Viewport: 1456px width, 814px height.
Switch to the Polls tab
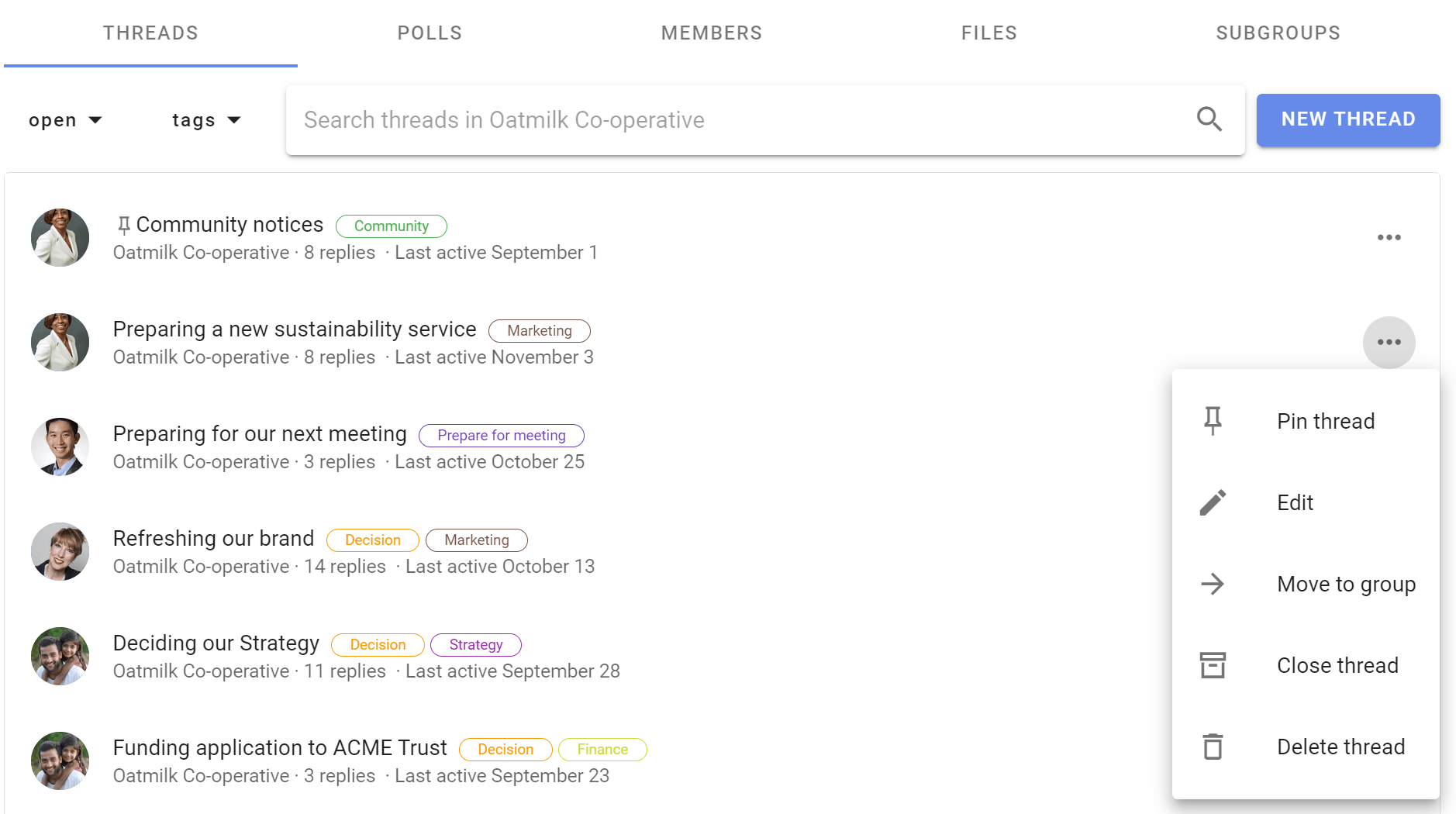pyautogui.click(x=430, y=33)
